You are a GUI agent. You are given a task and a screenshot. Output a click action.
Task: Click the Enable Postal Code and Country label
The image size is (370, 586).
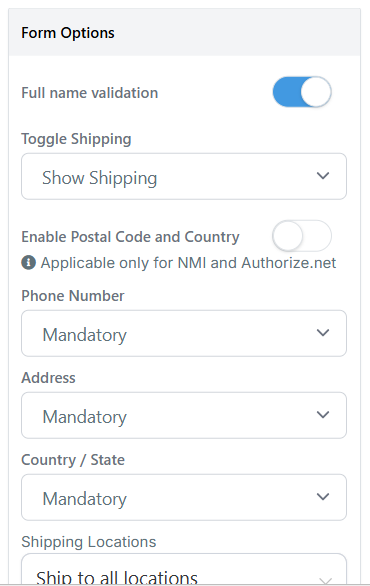(130, 237)
